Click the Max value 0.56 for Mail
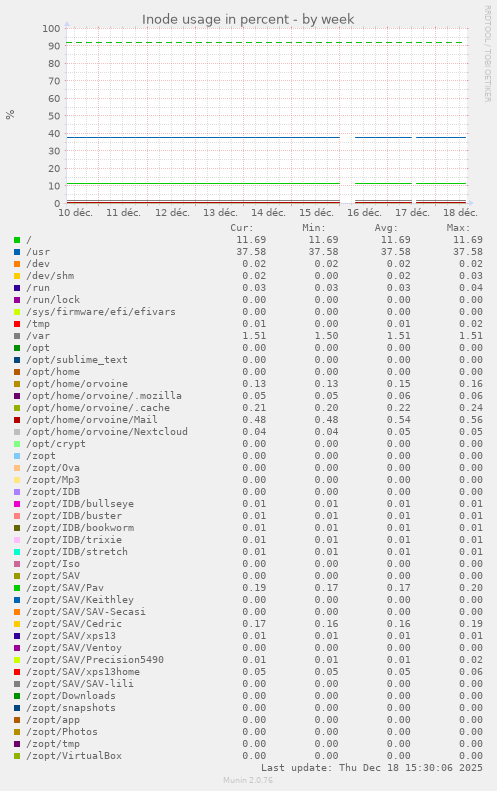This screenshot has height=791, width=497. tap(471, 420)
